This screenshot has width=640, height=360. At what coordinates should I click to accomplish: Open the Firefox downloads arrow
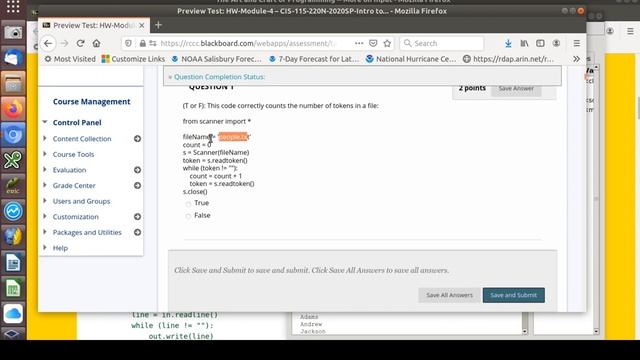(x=508, y=43)
